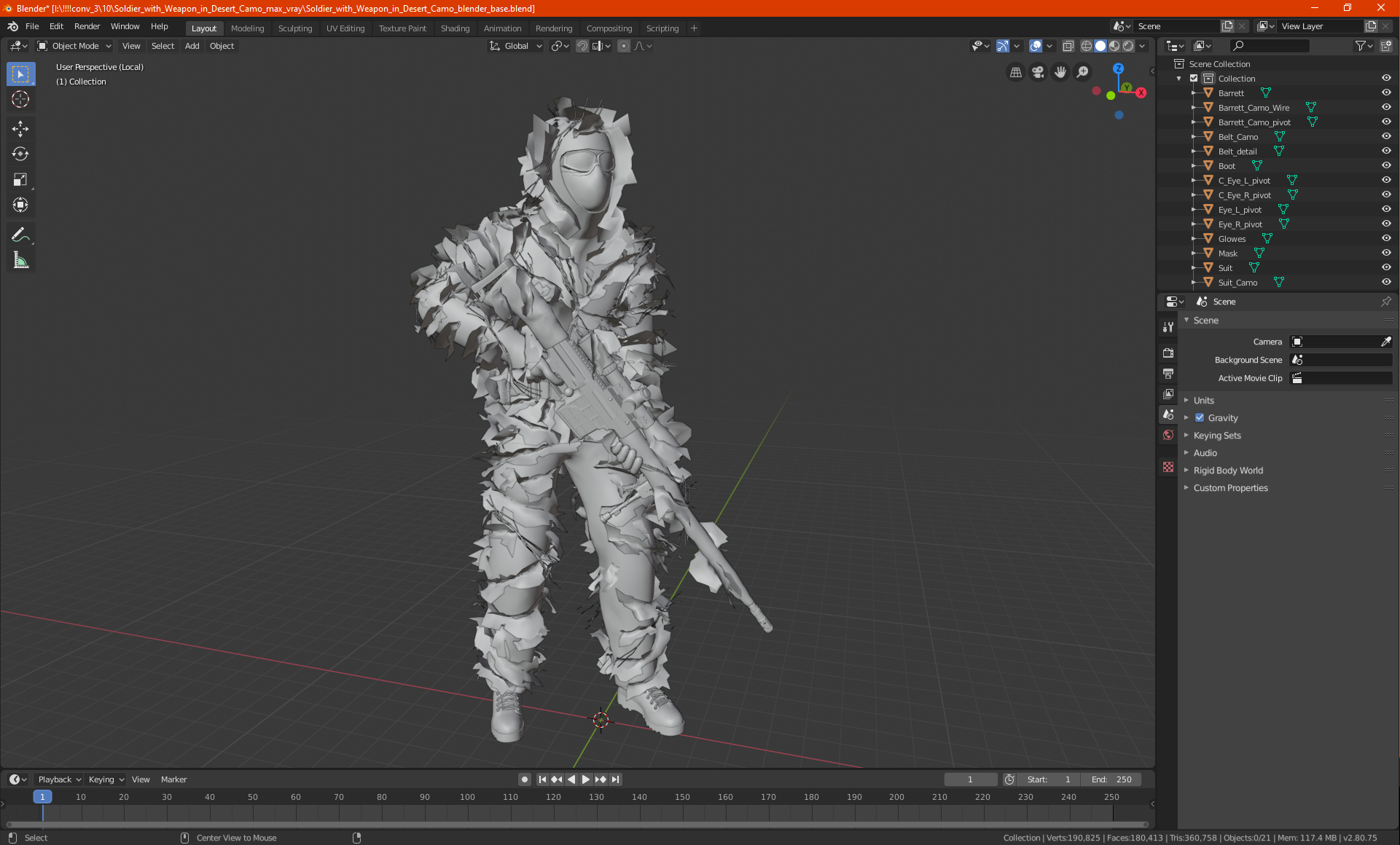Viewport: 1400px width, 845px height.
Task: Expand the Rigid Body World panel
Action: tap(1228, 471)
